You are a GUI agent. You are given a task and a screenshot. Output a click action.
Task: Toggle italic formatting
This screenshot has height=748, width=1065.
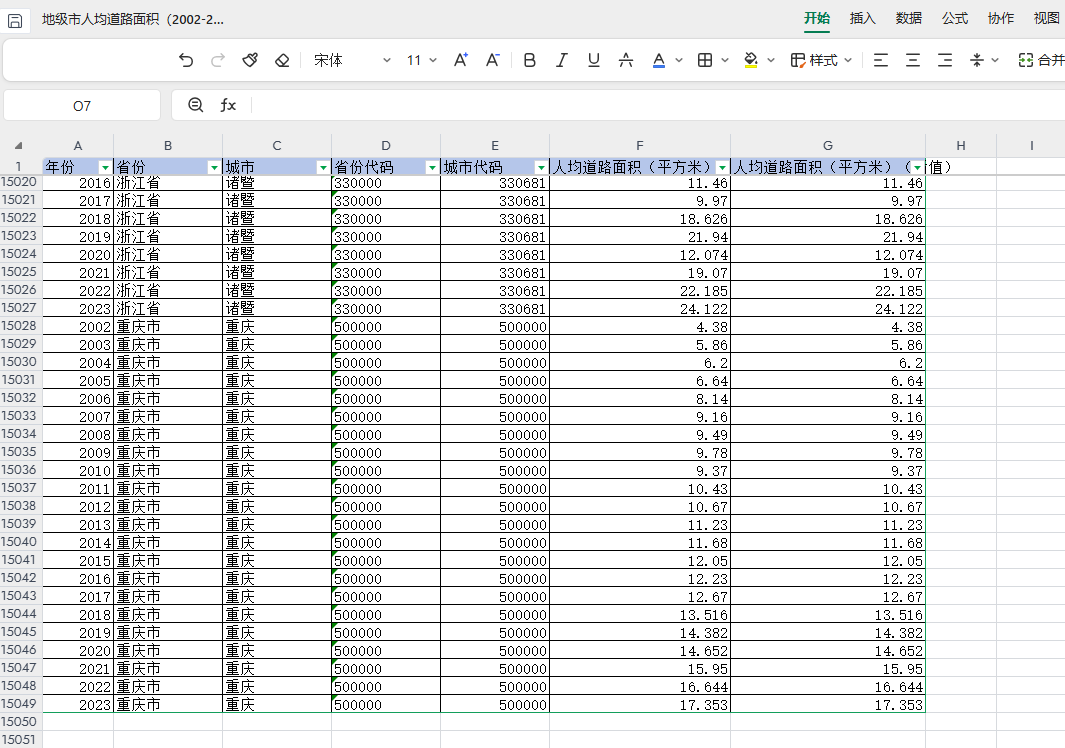pyautogui.click(x=562, y=60)
